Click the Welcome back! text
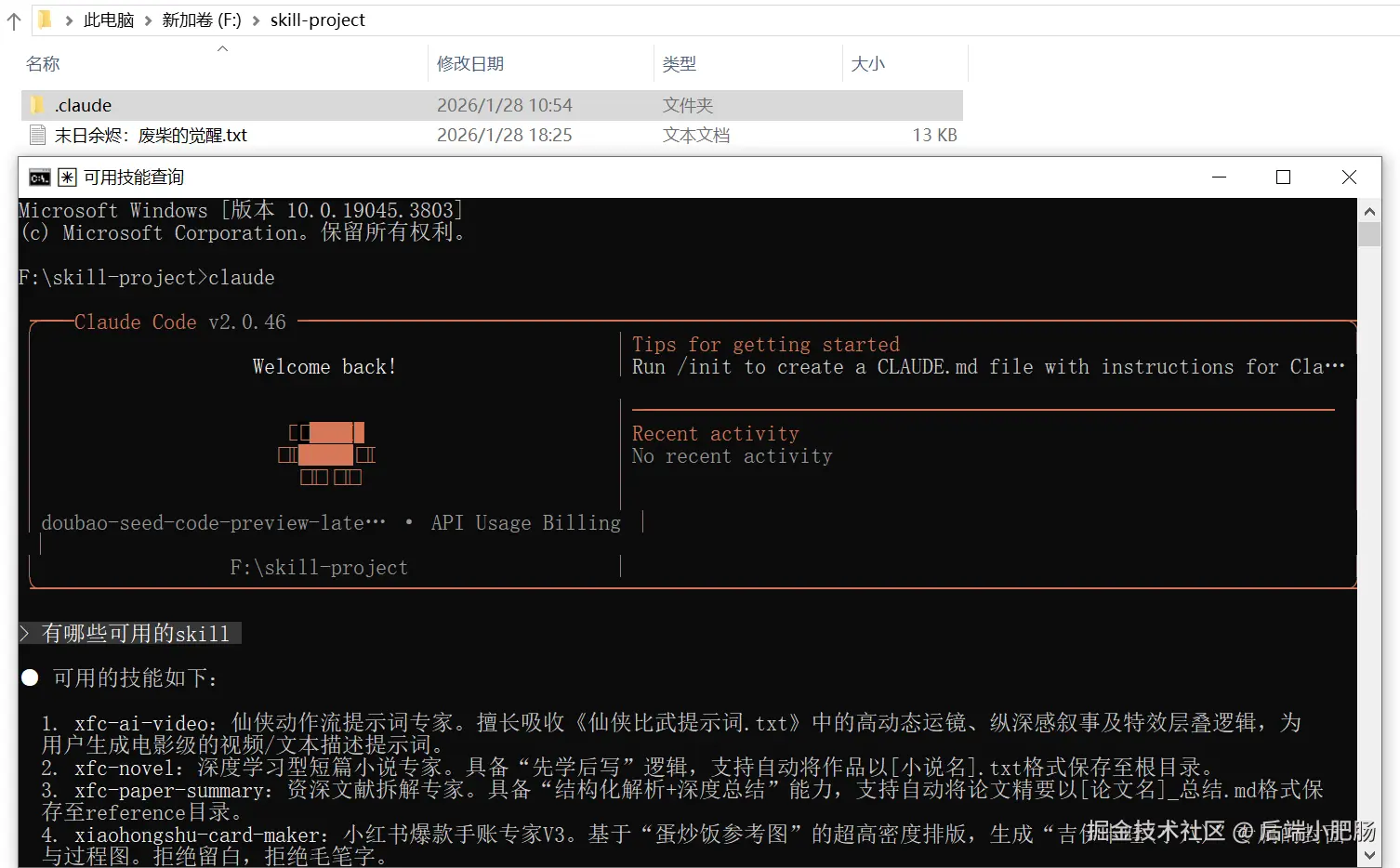 coord(324,367)
